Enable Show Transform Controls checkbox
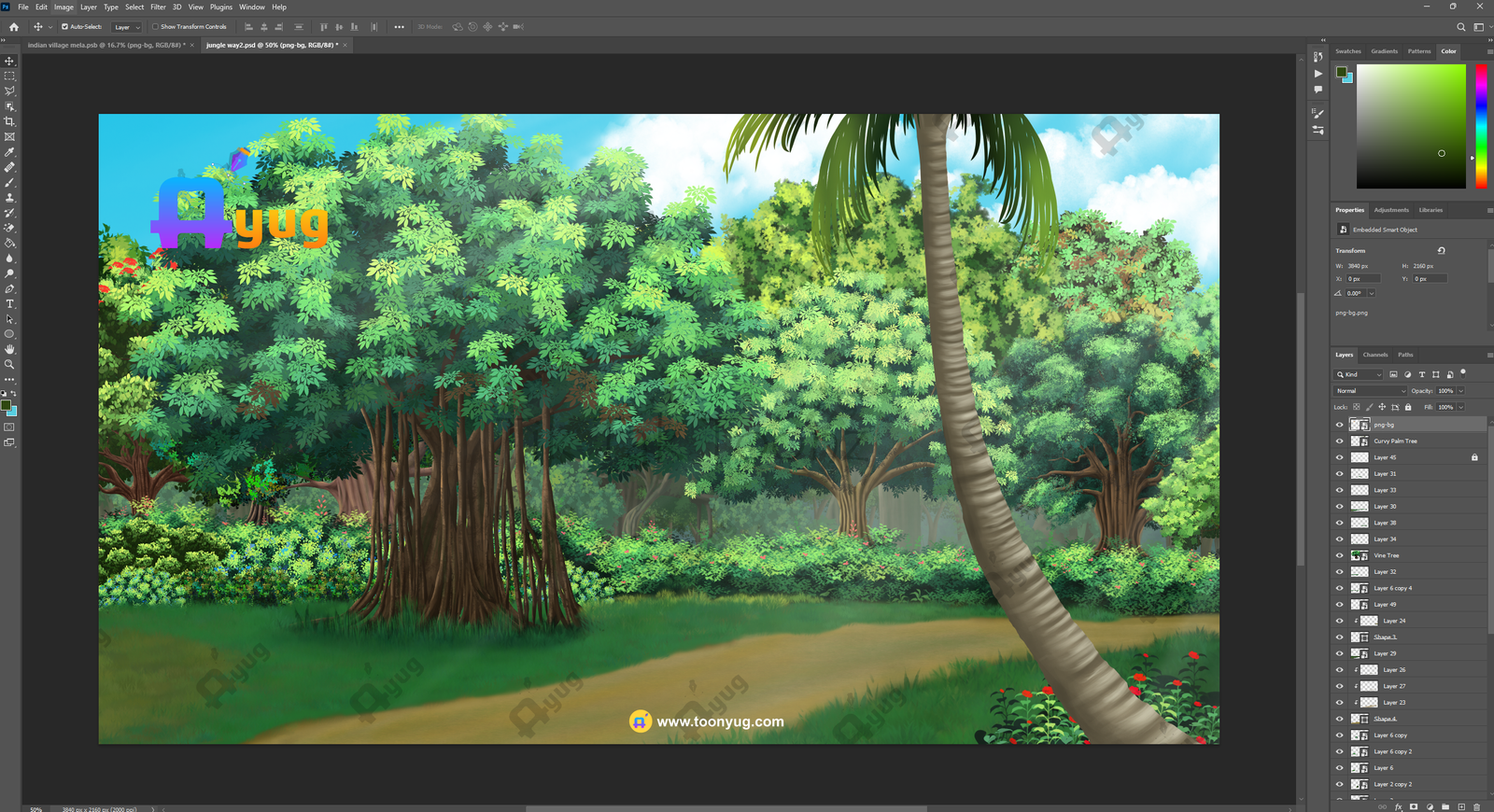Image resolution: width=1494 pixels, height=812 pixels. [x=155, y=27]
